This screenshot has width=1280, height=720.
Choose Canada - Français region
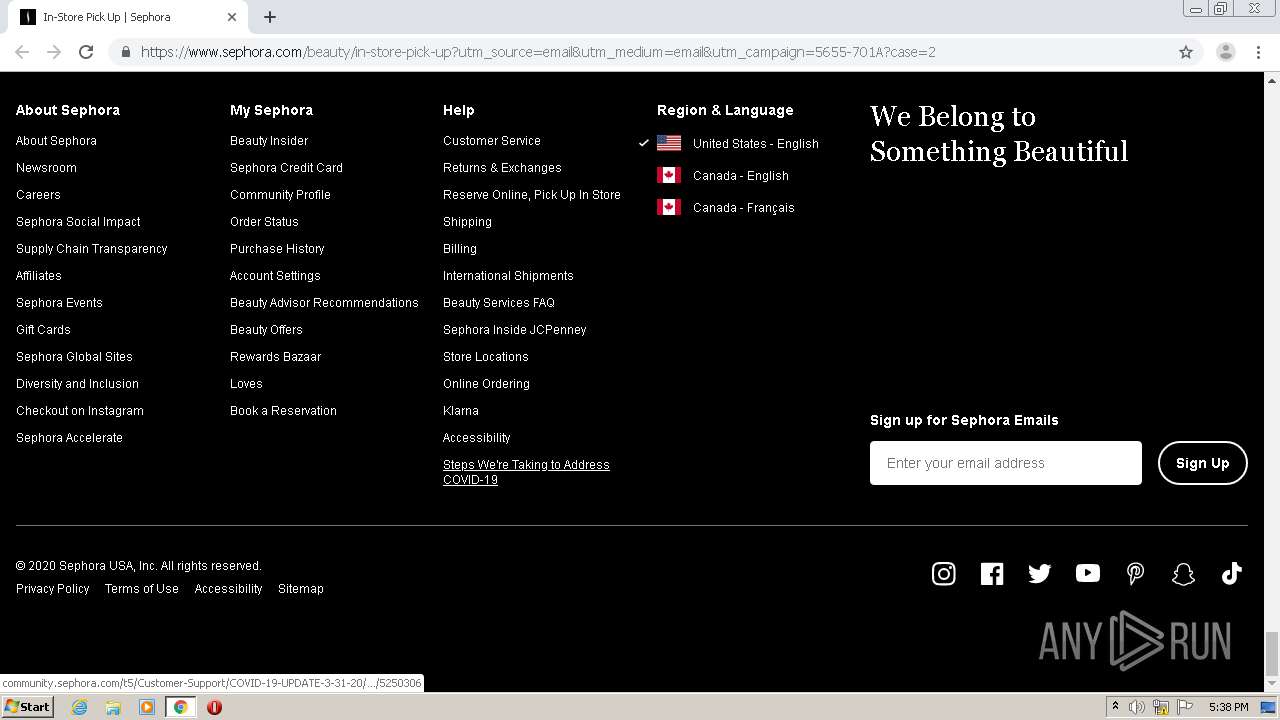click(744, 208)
